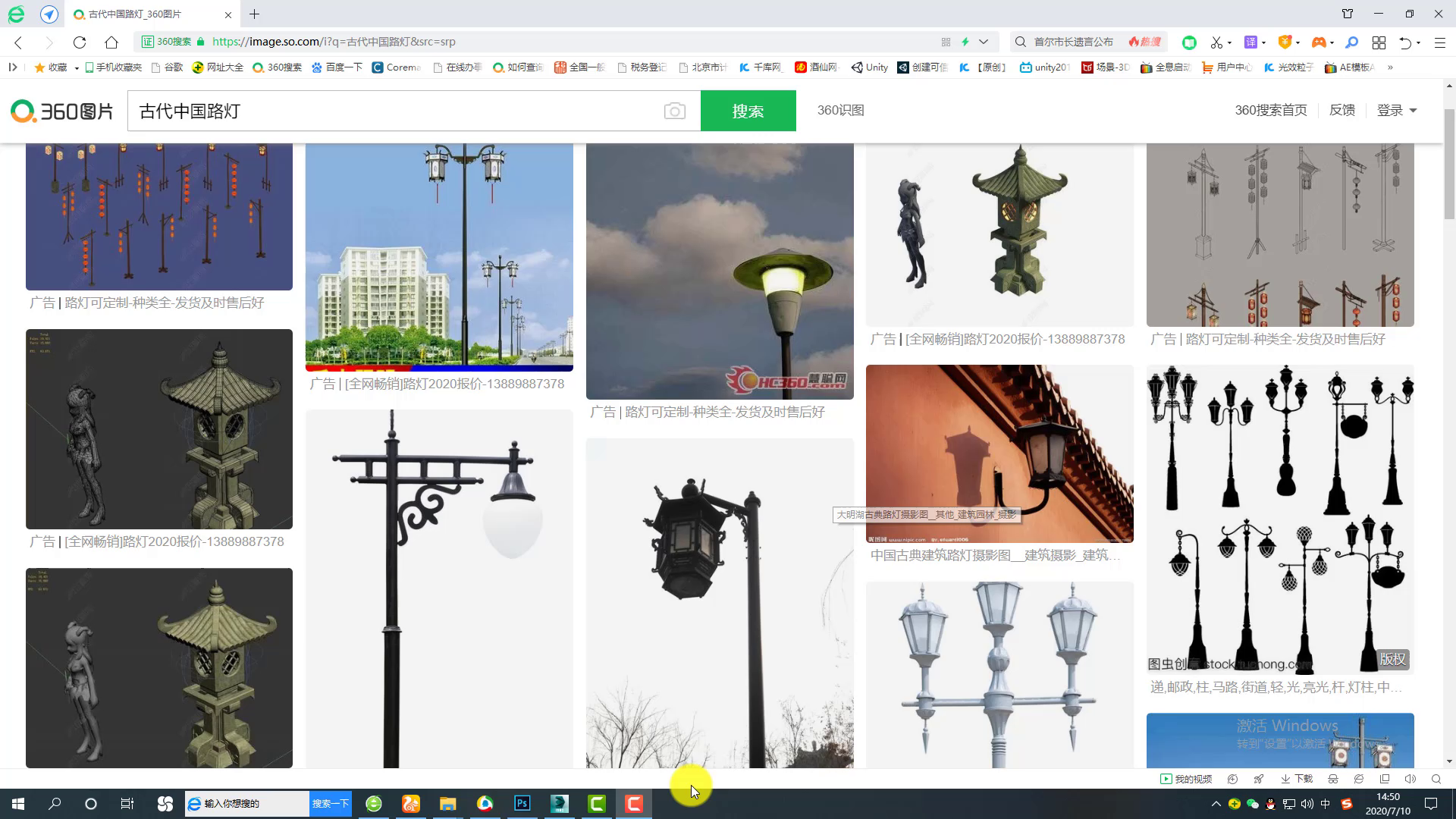Screen dimensions: 1456x819
Task: Open the red wall lantern photo
Action: click(x=999, y=453)
